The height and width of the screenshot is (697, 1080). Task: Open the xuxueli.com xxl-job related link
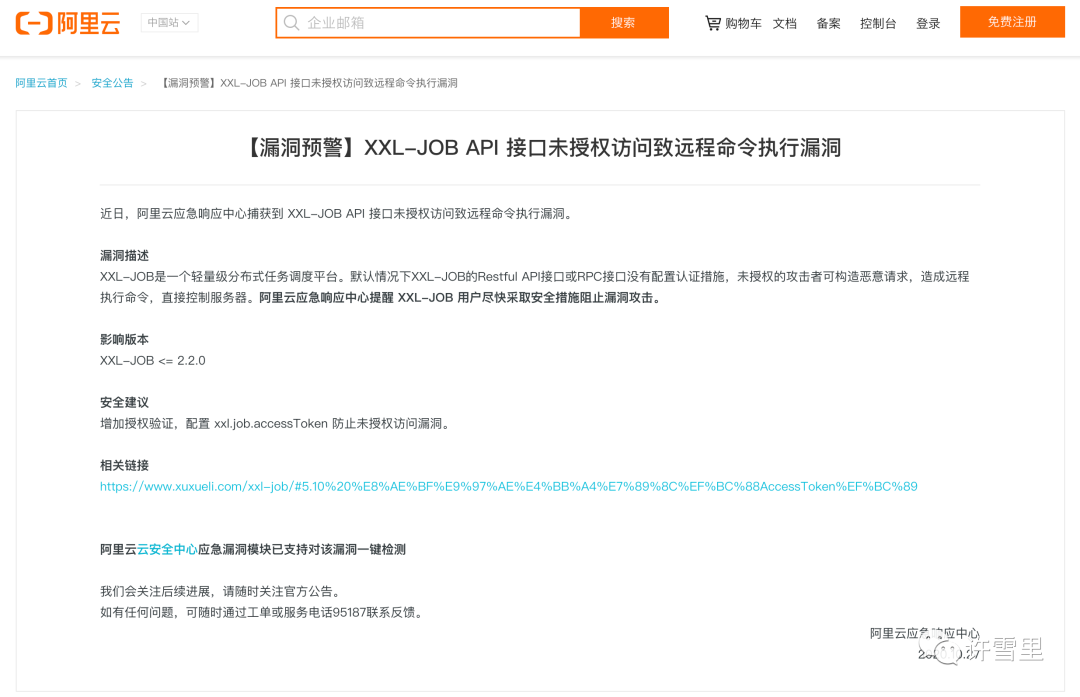(x=508, y=486)
